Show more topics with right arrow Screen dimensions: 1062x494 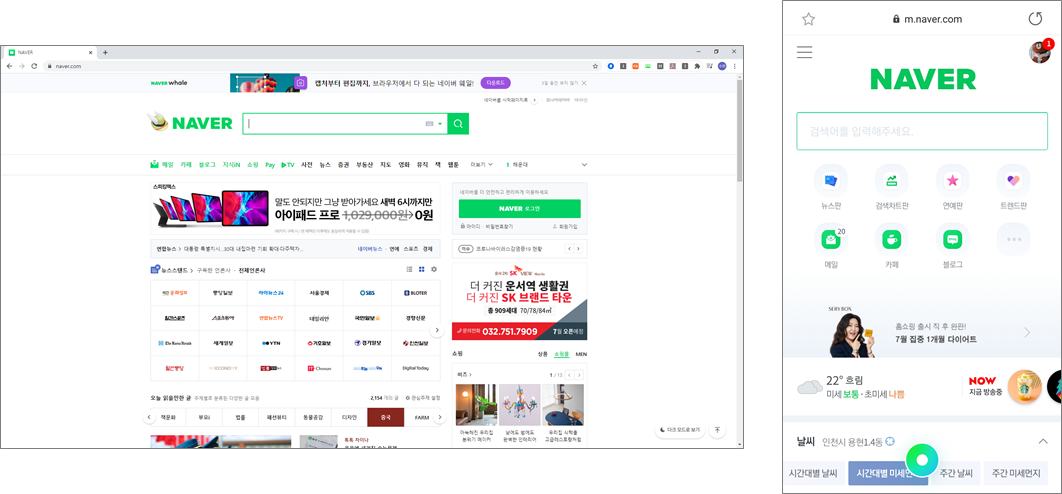click(x=440, y=417)
